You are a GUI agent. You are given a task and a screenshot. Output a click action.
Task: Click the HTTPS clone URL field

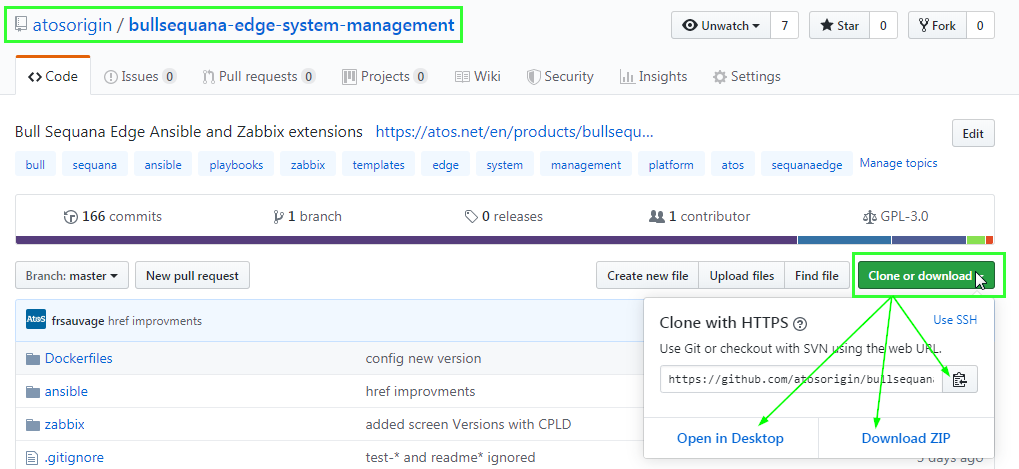click(801, 379)
